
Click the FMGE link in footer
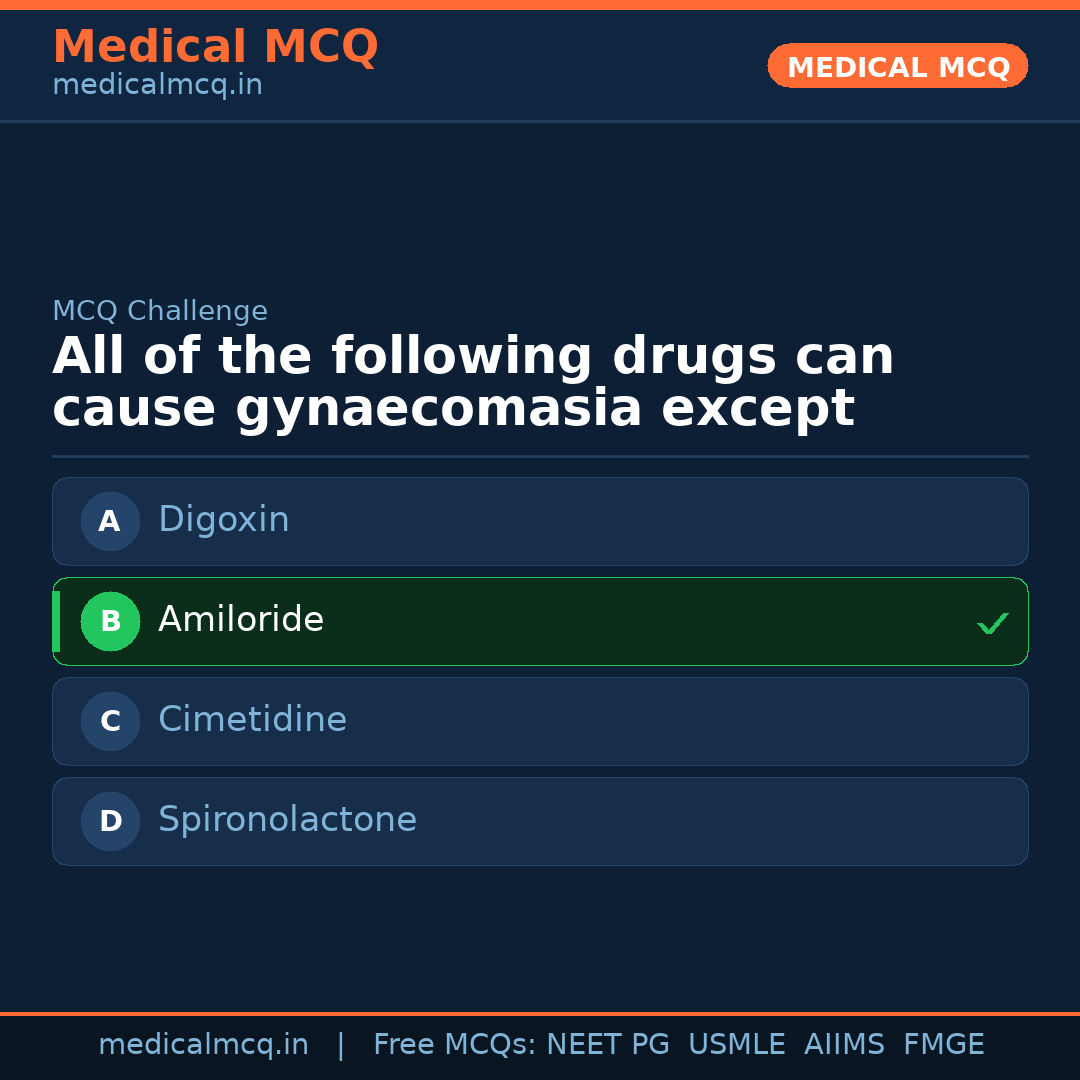pos(943,1044)
